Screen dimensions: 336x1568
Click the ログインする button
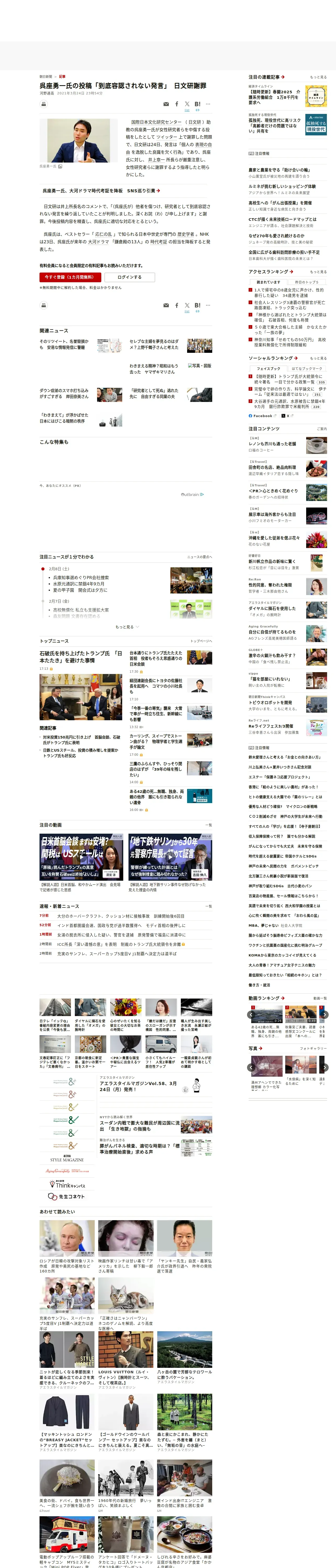coord(129,277)
